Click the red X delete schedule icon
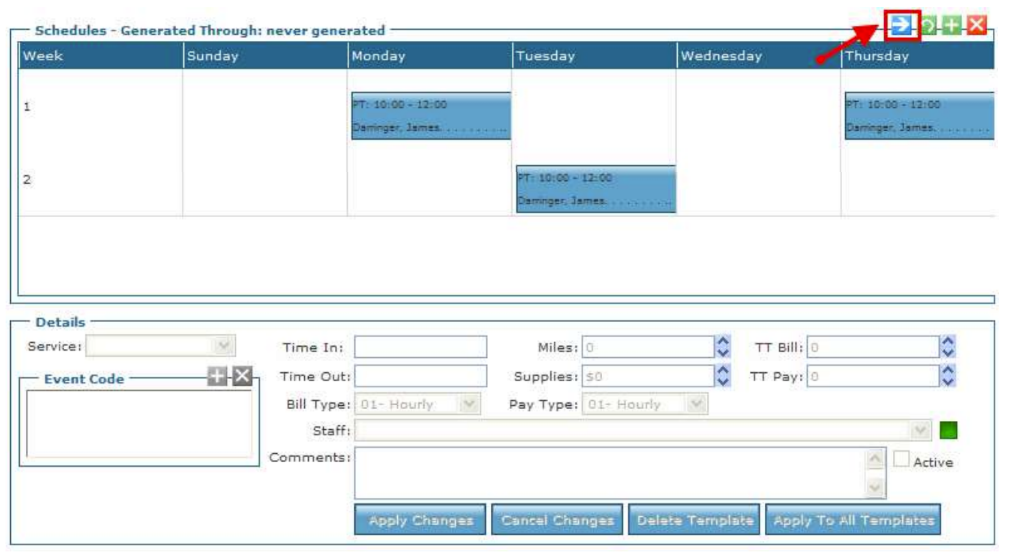 [x=976, y=27]
